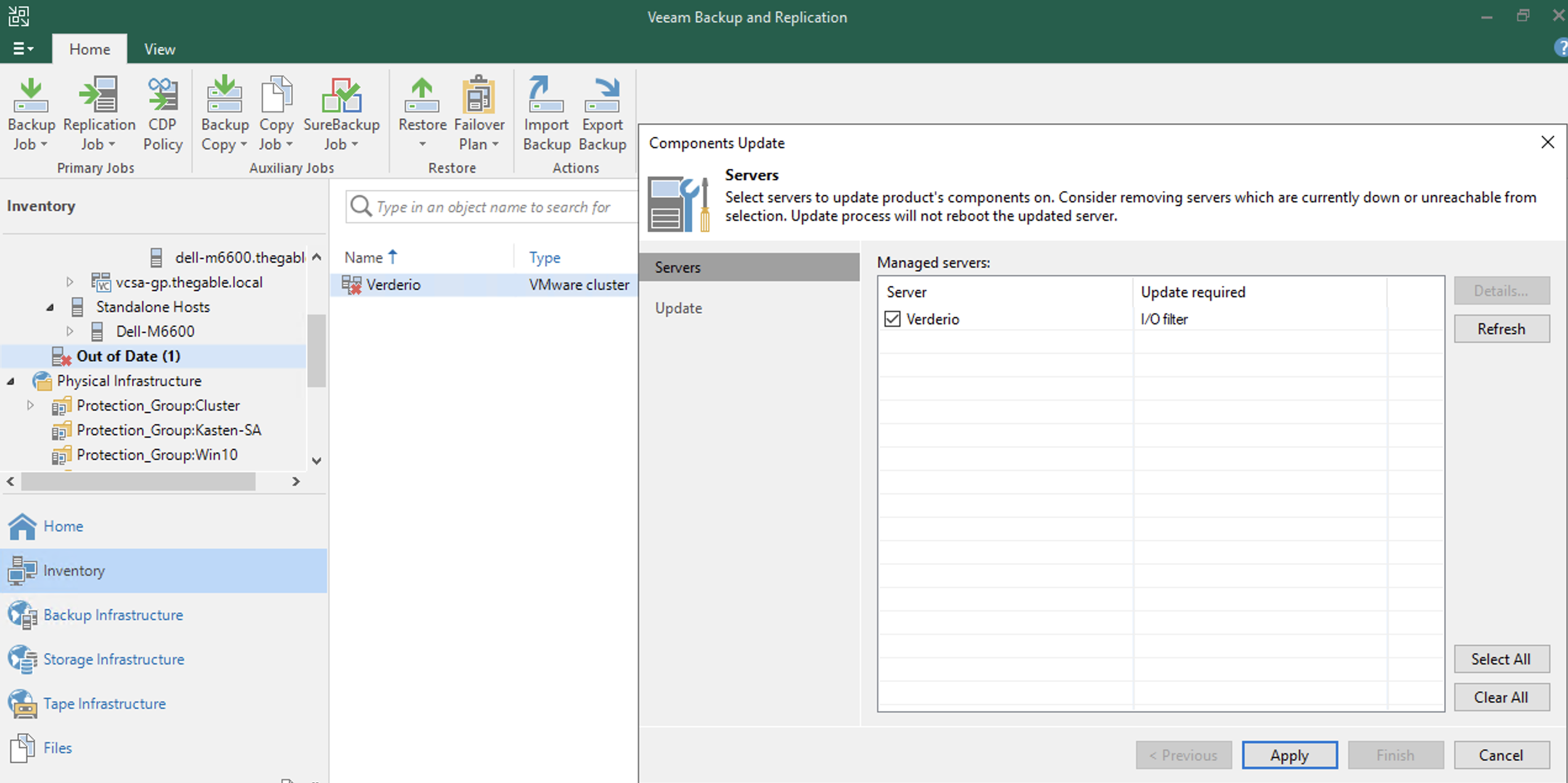1568x783 pixels.
Task: Click the object name search field
Action: [x=492, y=207]
